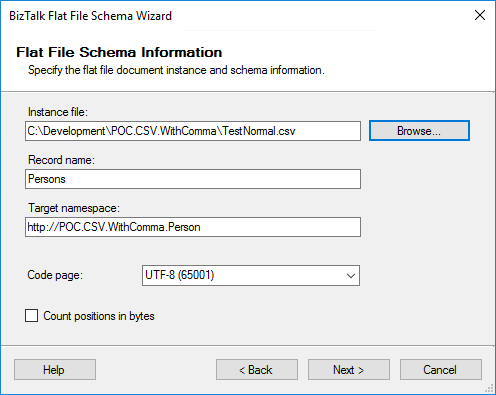Click into the Record name field
Image resolution: width=496 pixels, height=395 pixels.
tap(193, 179)
